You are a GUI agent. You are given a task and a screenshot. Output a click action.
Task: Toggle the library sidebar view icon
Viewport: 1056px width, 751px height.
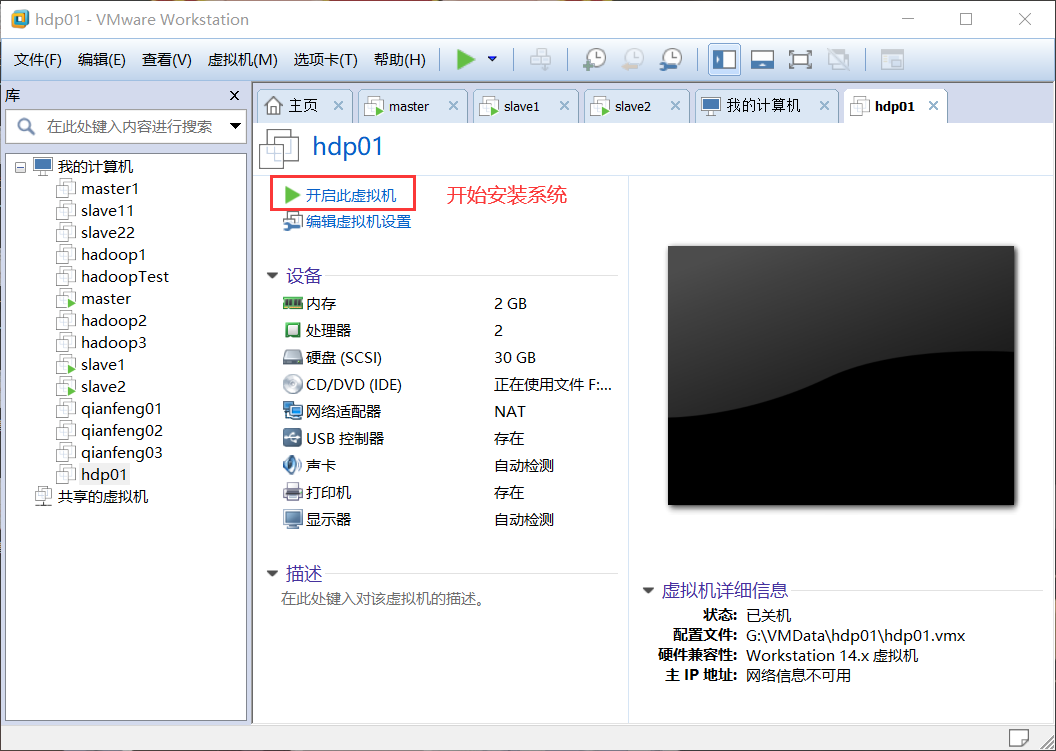pos(725,59)
